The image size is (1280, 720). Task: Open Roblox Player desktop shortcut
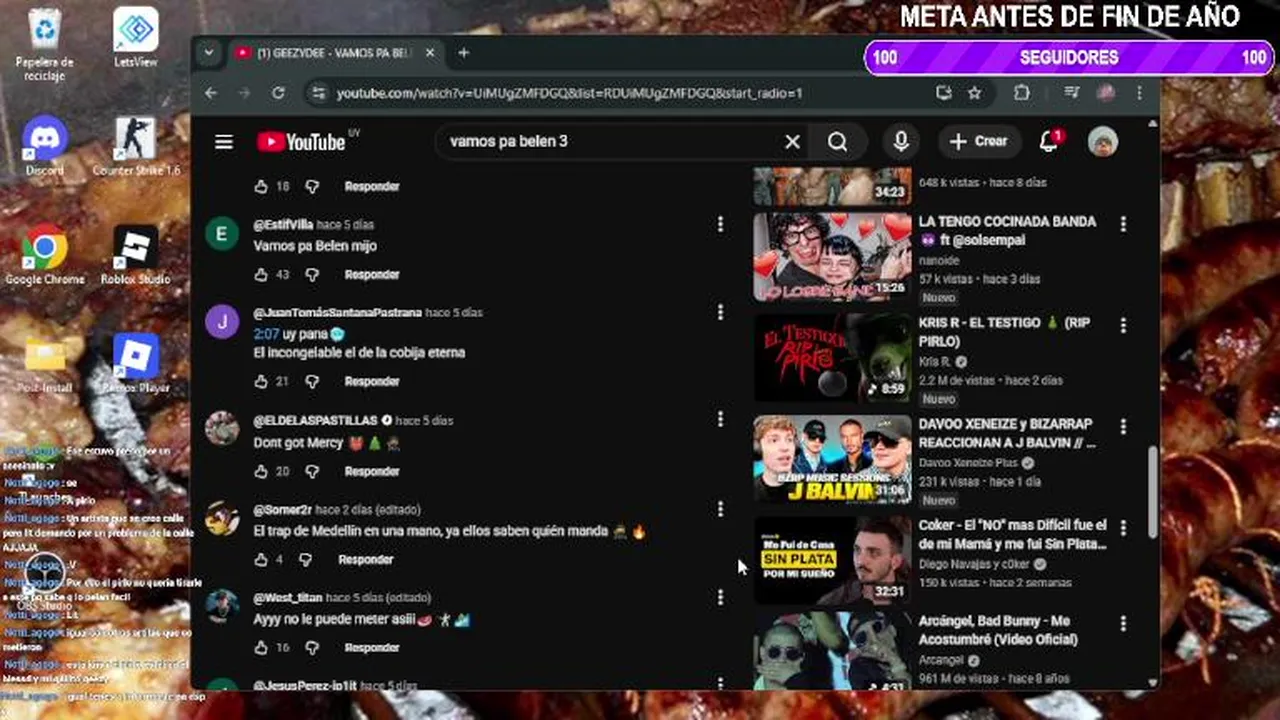pos(136,364)
